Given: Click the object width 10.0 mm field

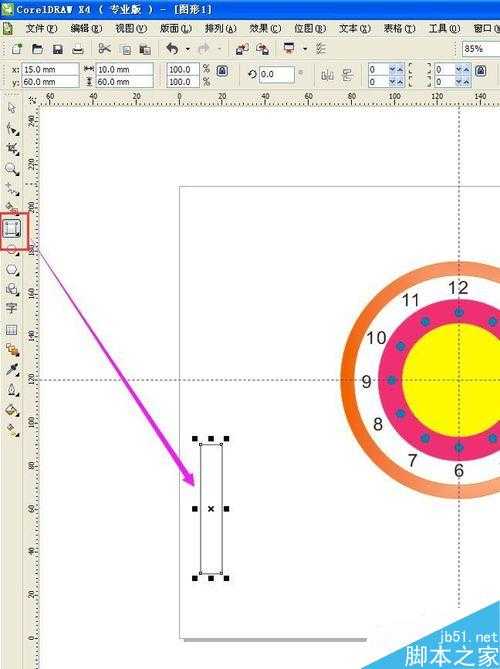Looking at the screenshot, I should [125, 69].
